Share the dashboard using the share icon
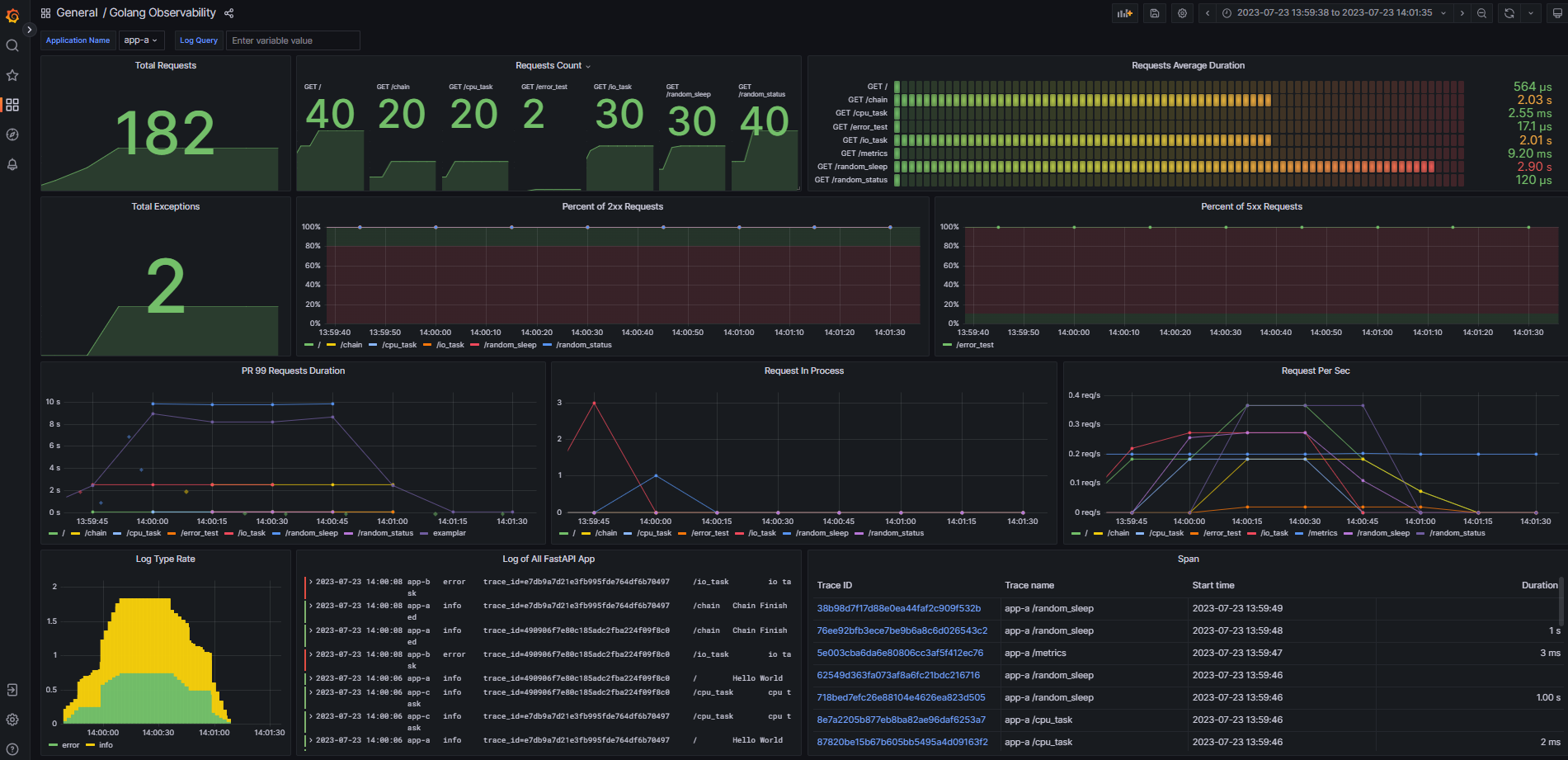Screen dimensions: 1568x760 tap(229, 13)
